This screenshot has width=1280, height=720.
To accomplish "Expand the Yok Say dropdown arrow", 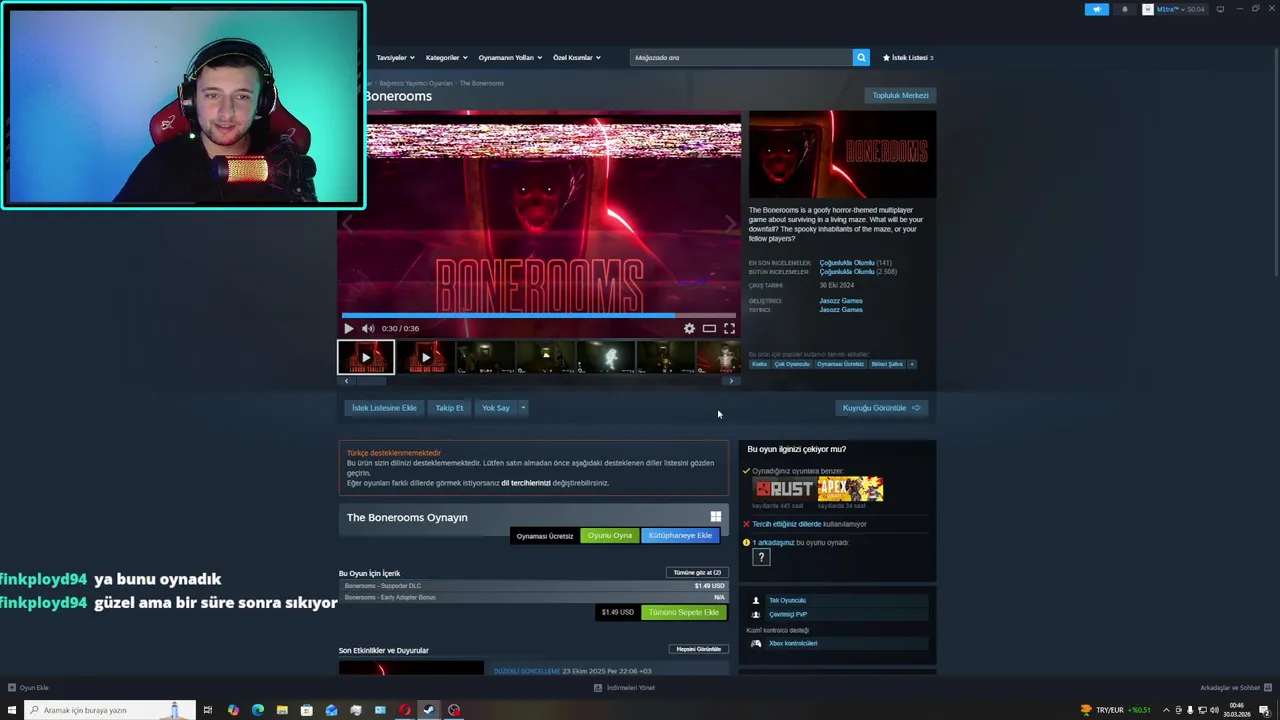I will coord(522,408).
